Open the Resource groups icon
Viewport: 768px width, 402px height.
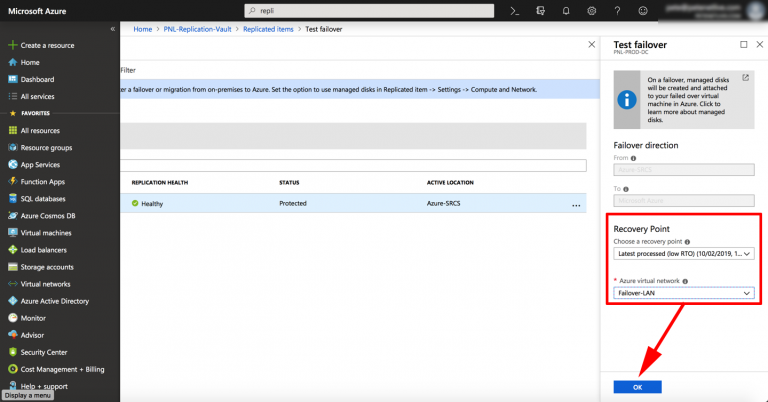tap(13, 147)
